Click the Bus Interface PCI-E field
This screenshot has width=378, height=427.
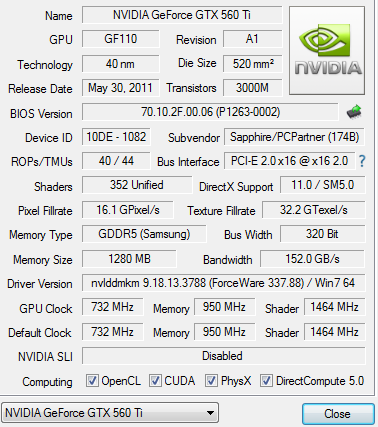(289, 161)
